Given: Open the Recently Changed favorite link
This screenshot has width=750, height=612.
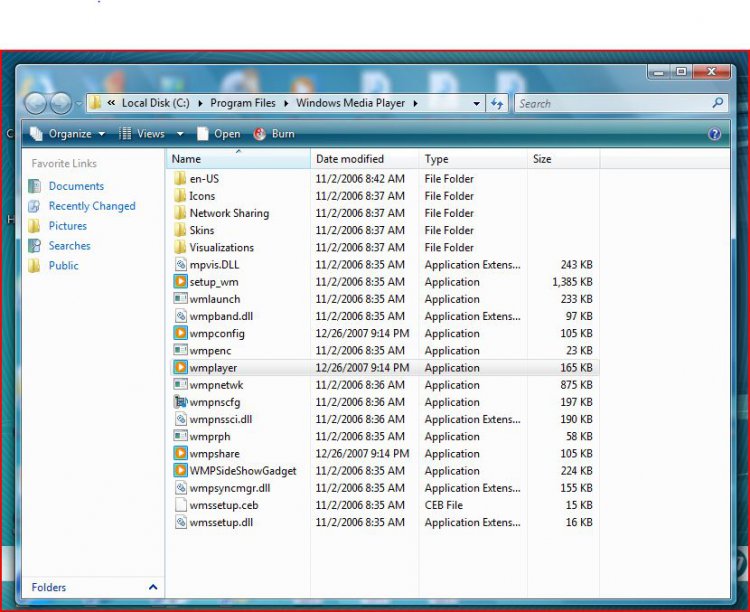Looking at the screenshot, I should click(x=92, y=206).
